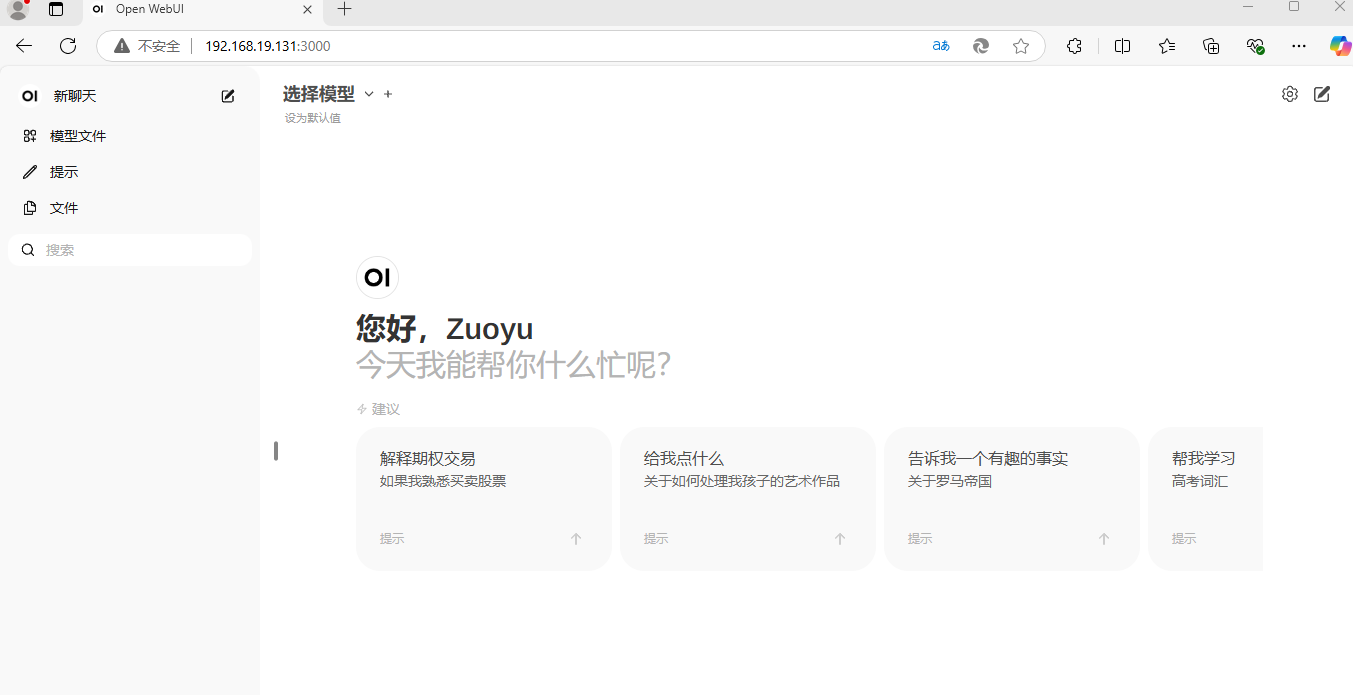Image resolution: width=1353 pixels, height=695 pixels.
Task: Click the browser profile avatar
Action: pos(17,10)
